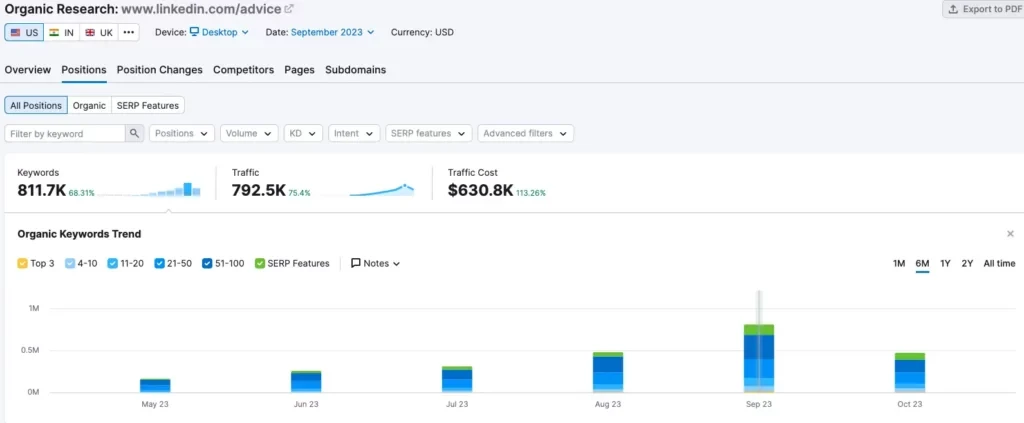The width and height of the screenshot is (1024, 423).
Task: Toggle the 4-10 positions checkbox
Action: tap(70, 264)
